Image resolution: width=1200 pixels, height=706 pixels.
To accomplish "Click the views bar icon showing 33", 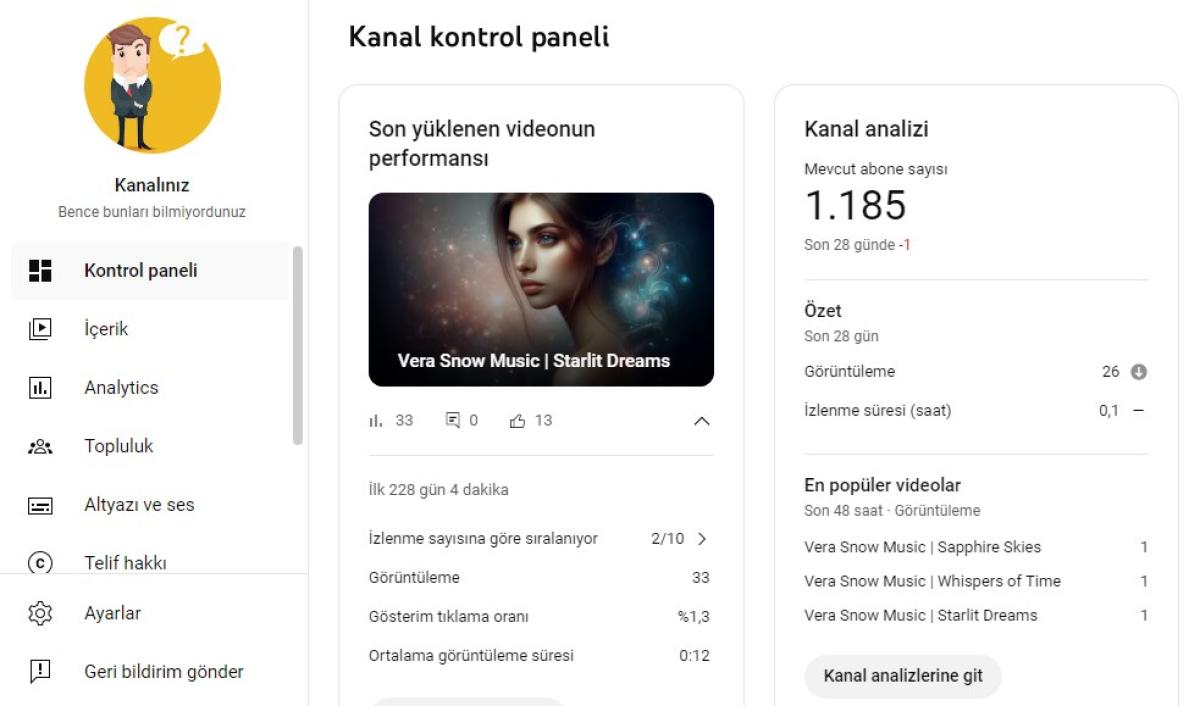I will pos(376,421).
